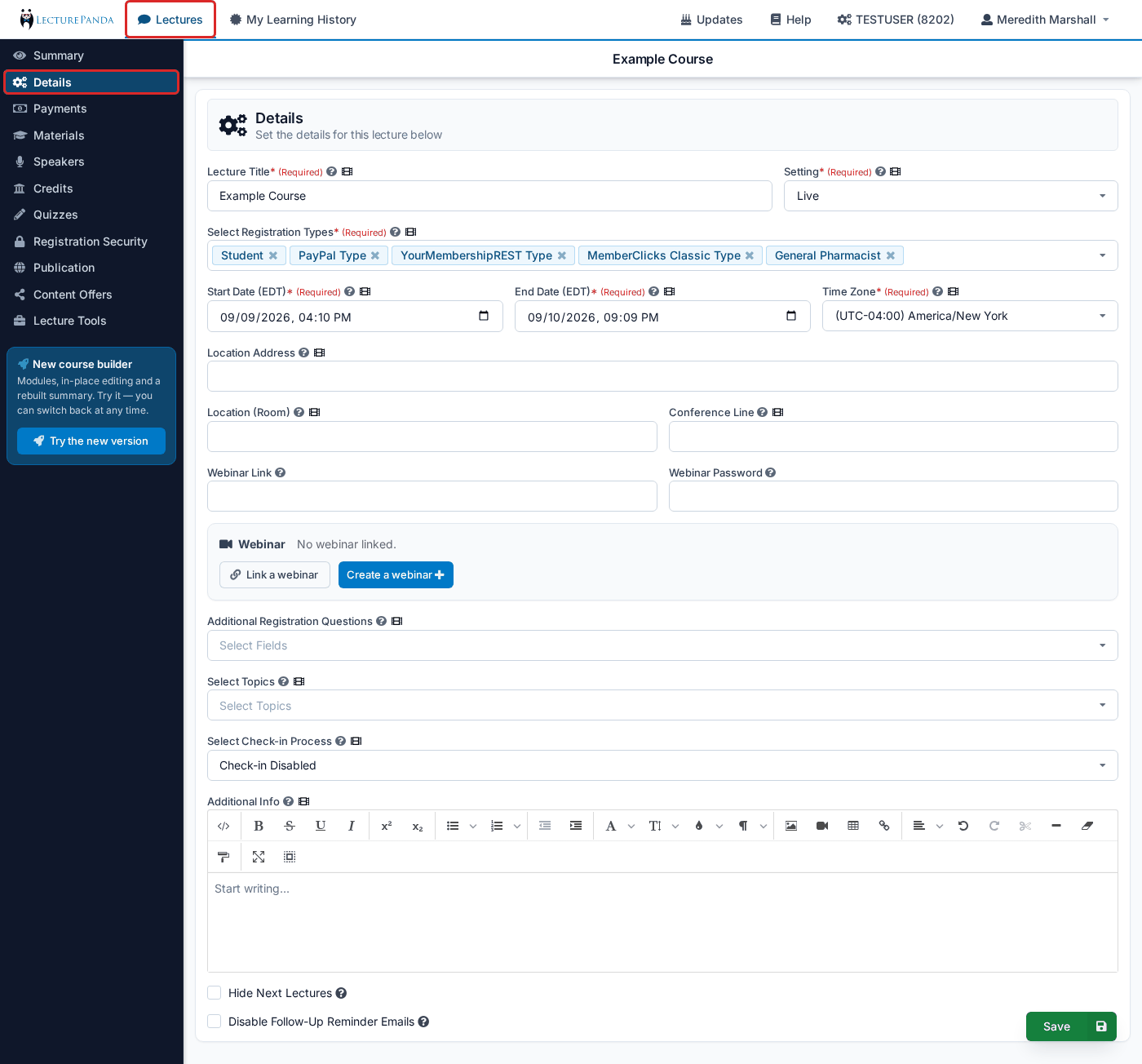The image size is (1142, 1064).
Task: Check the Hide Next Lectures checkbox
Action: click(x=215, y=993)
